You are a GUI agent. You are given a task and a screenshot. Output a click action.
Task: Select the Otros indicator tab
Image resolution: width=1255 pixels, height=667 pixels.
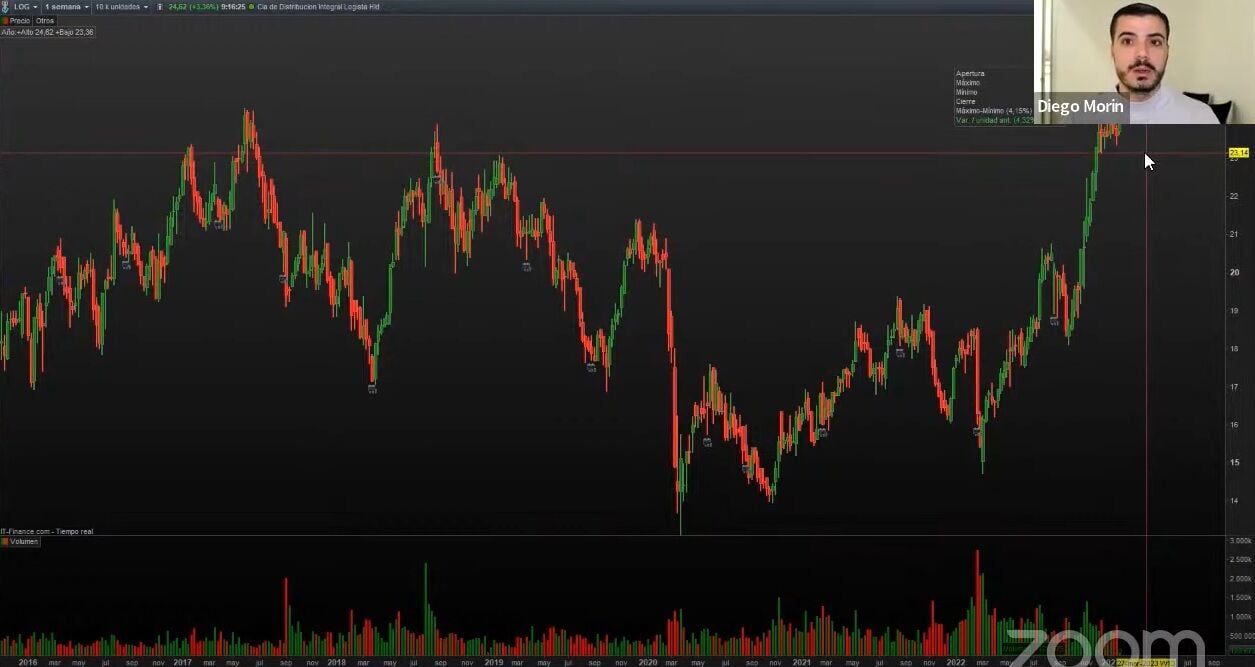45,20
